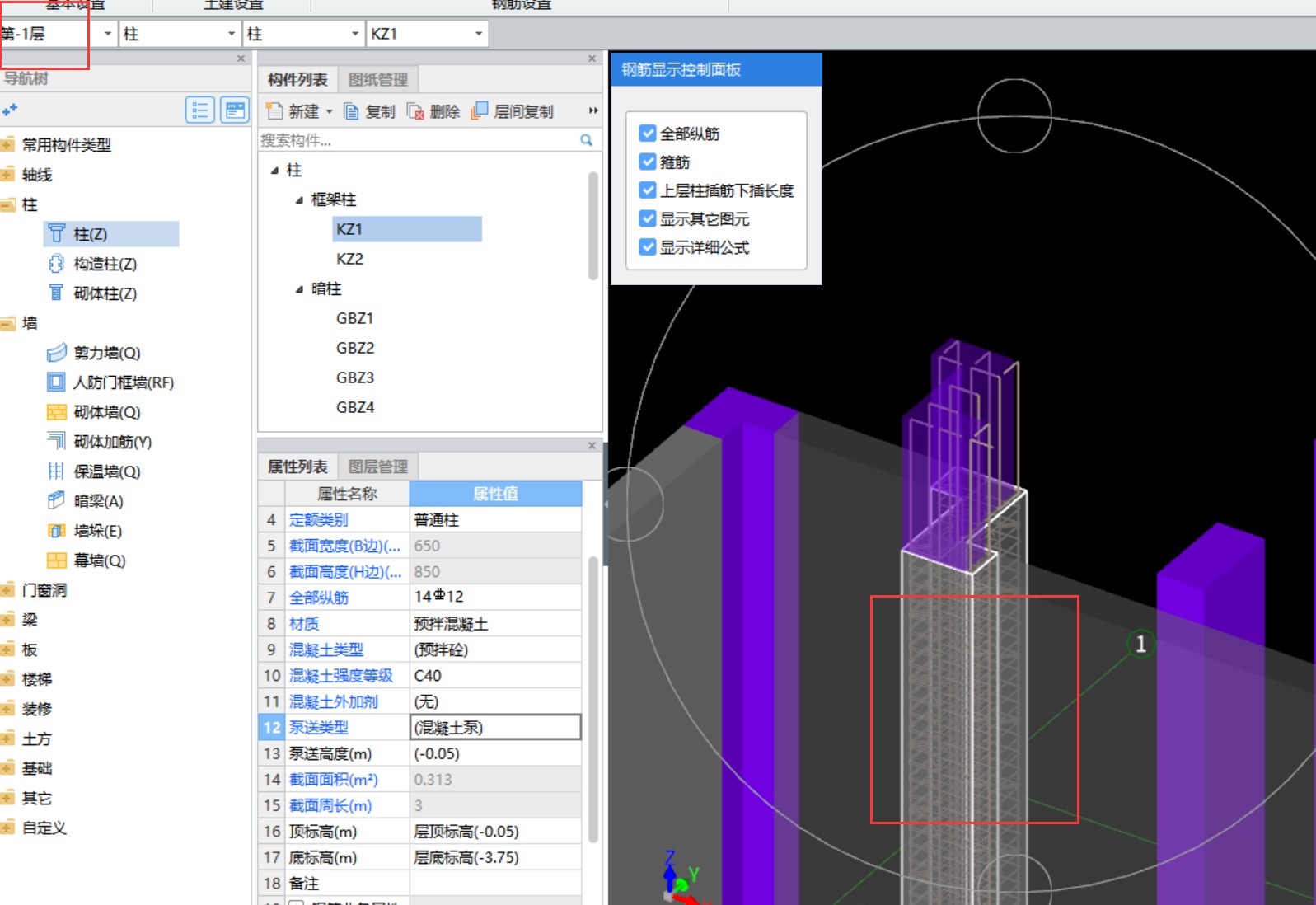The image size is (1316, 905).
Task: Expand the 门窗洞 folder in navigation tree
Action: (x=7, y=589)
